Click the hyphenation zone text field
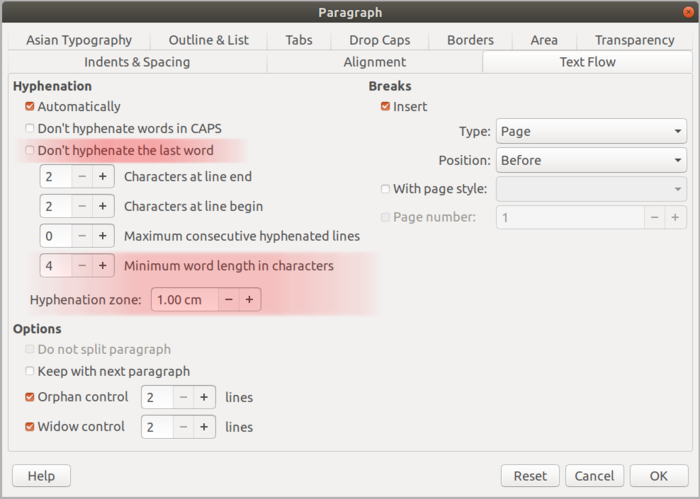The image size is (700, 499). [x=184, y=299]
